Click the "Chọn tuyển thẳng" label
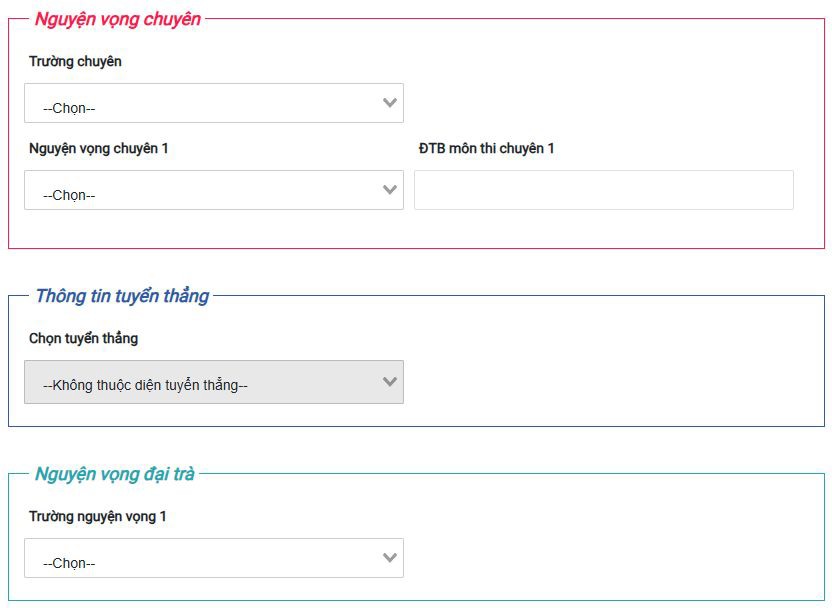 (83, 339)
